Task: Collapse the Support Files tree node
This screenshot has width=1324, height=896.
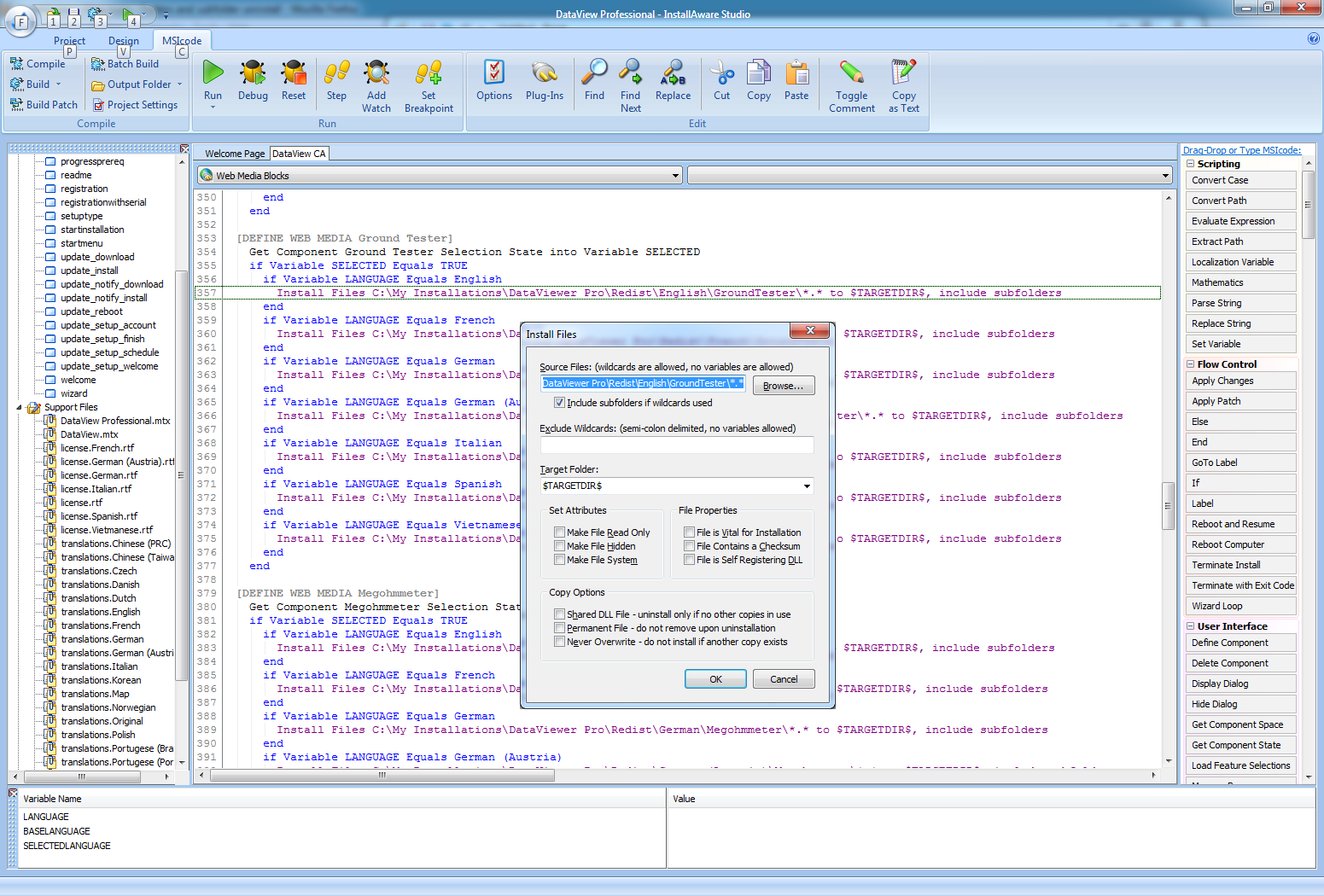Action: pyautogui.click(x=19, y=407)
